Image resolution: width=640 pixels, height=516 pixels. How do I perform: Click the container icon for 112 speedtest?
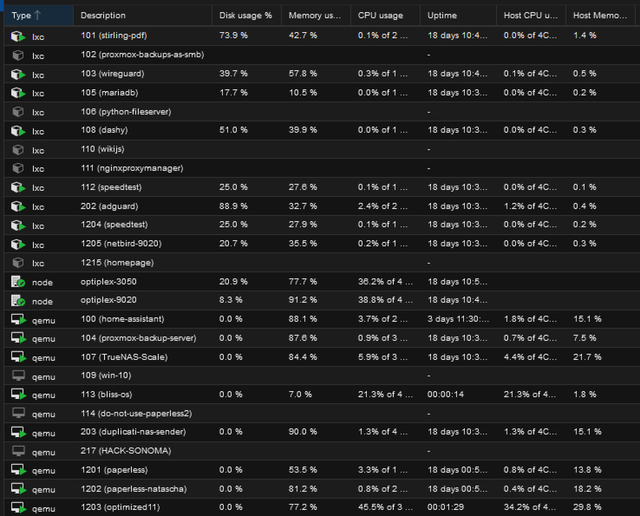click(x=18, y=187)
